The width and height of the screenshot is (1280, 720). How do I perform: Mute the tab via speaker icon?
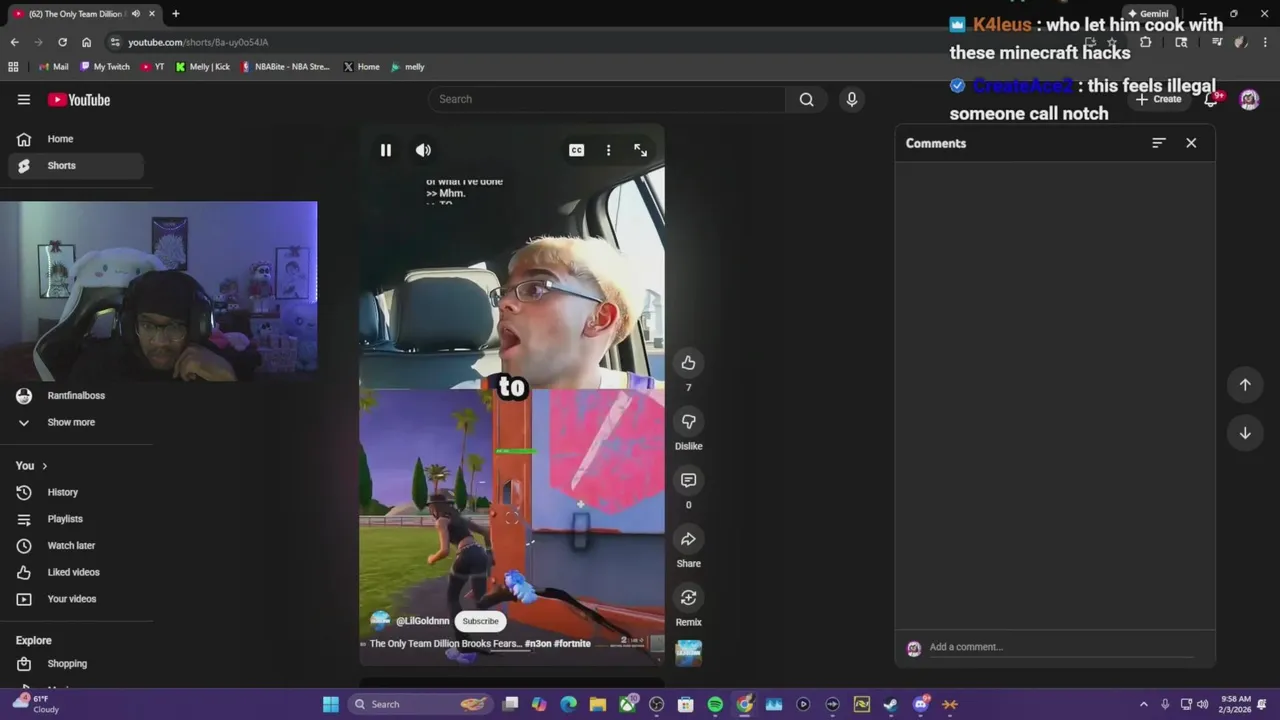136,14
